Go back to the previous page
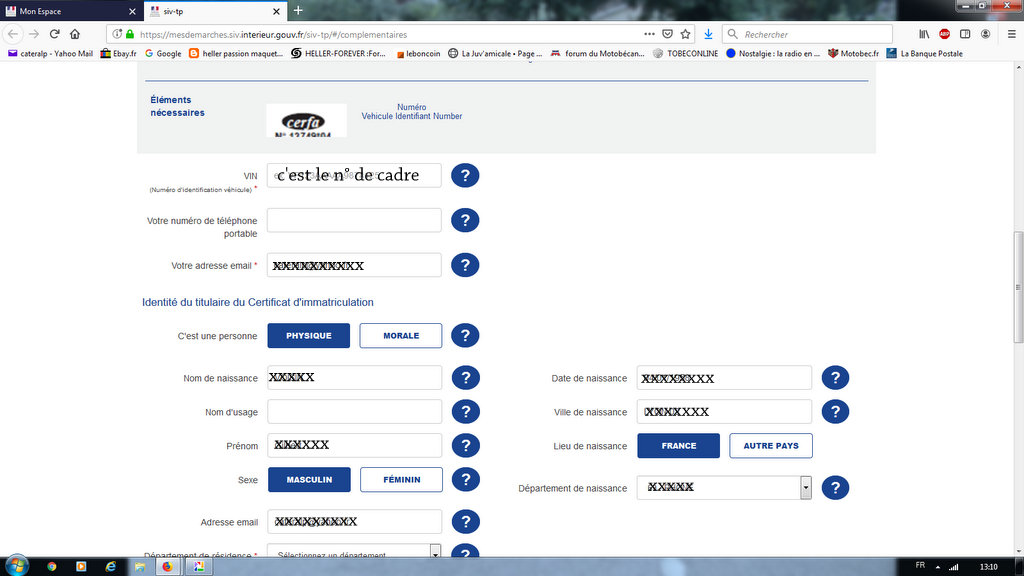 (x=13, y=34)
